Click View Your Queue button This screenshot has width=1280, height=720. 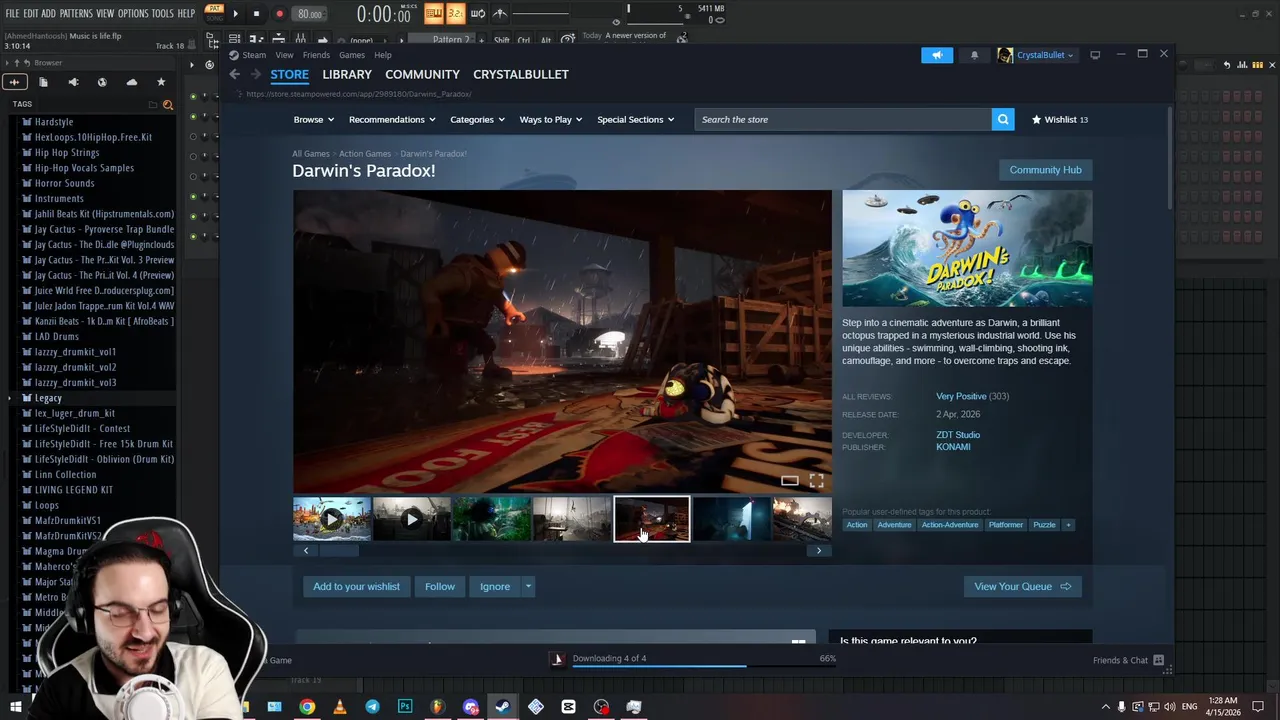coord(1022,587)
